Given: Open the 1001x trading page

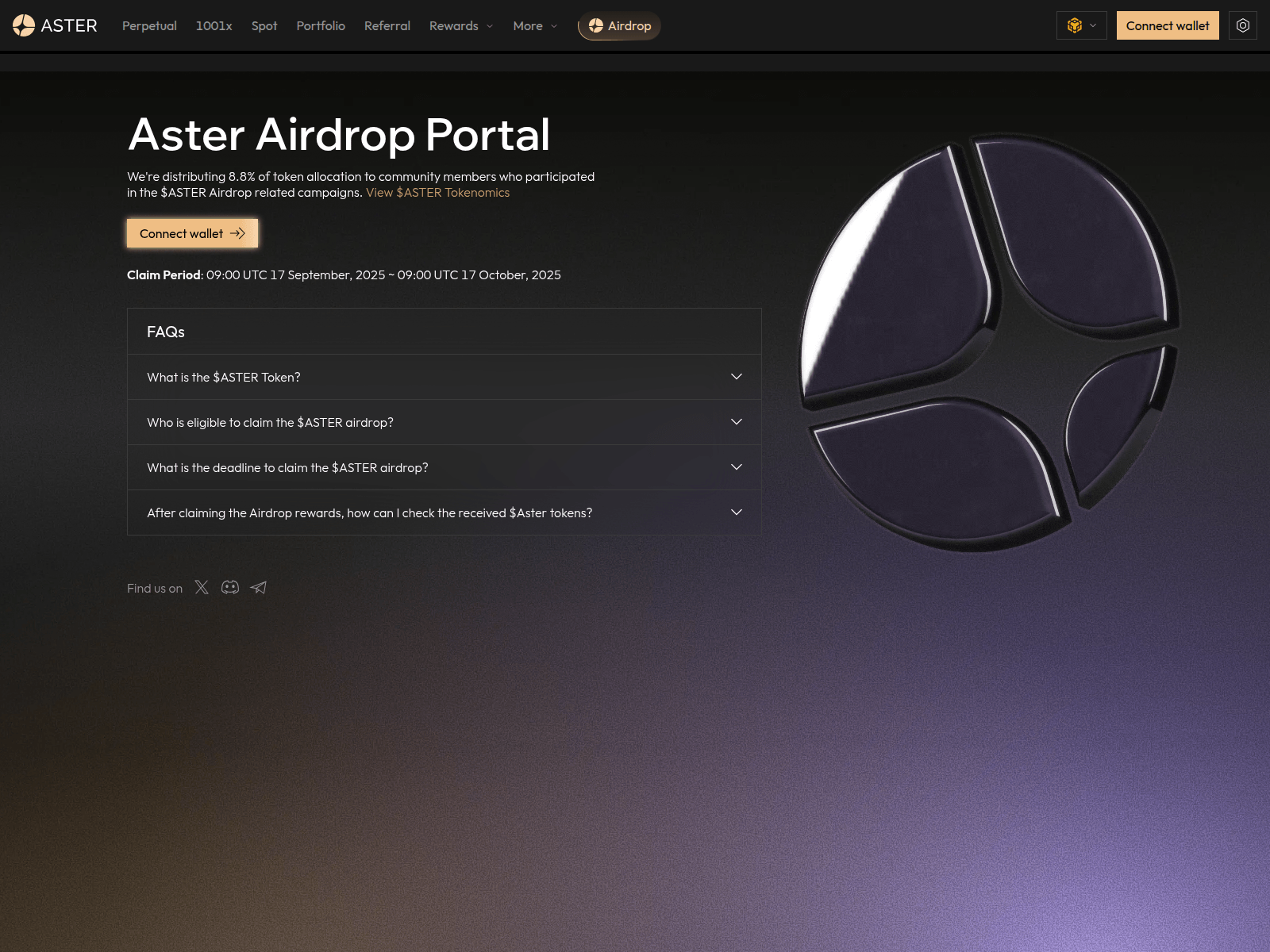Looking at the screenshot, I should pyautogui.click(x=214, y=25).
